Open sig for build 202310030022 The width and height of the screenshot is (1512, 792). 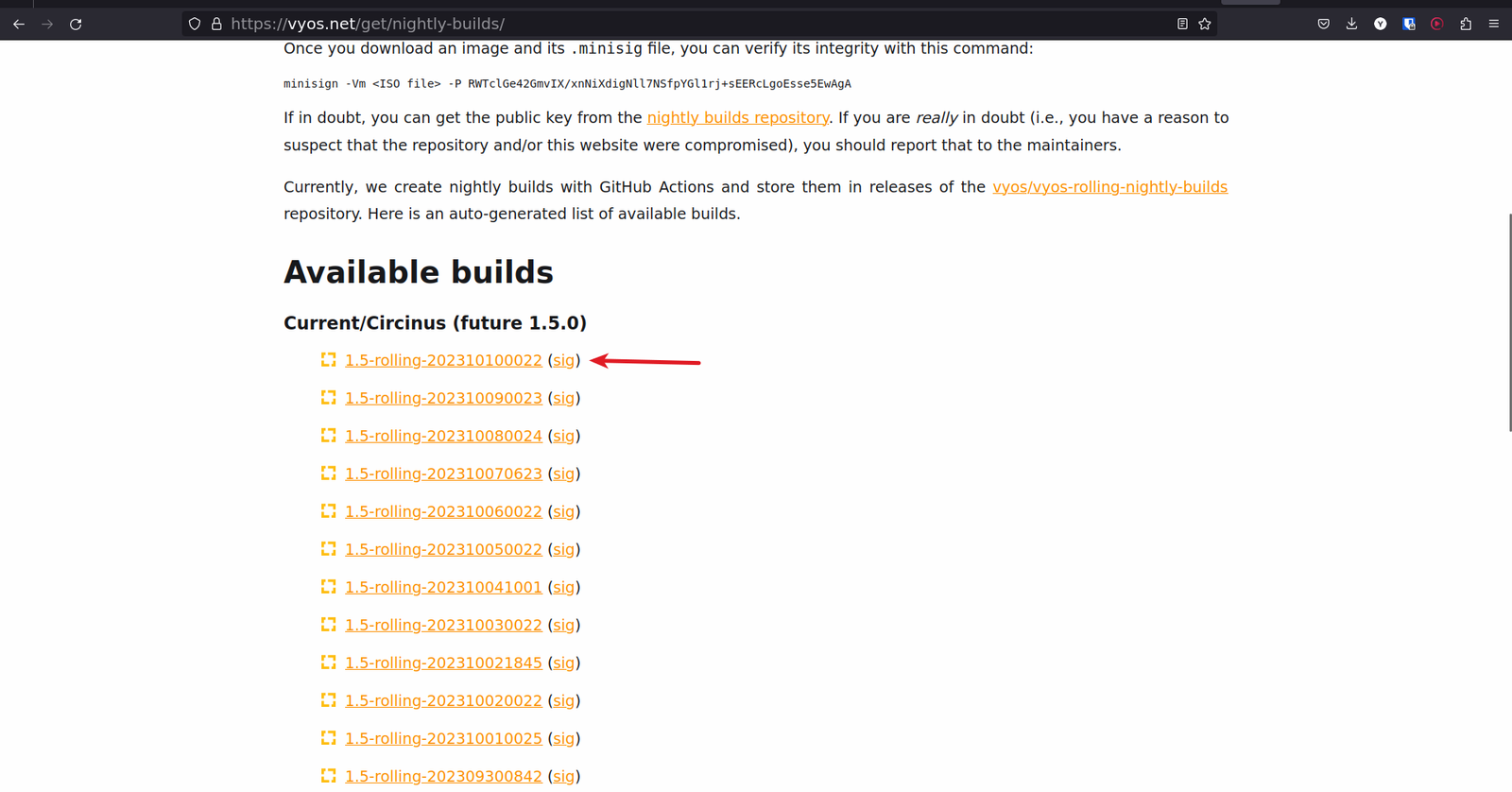[564, 625]
